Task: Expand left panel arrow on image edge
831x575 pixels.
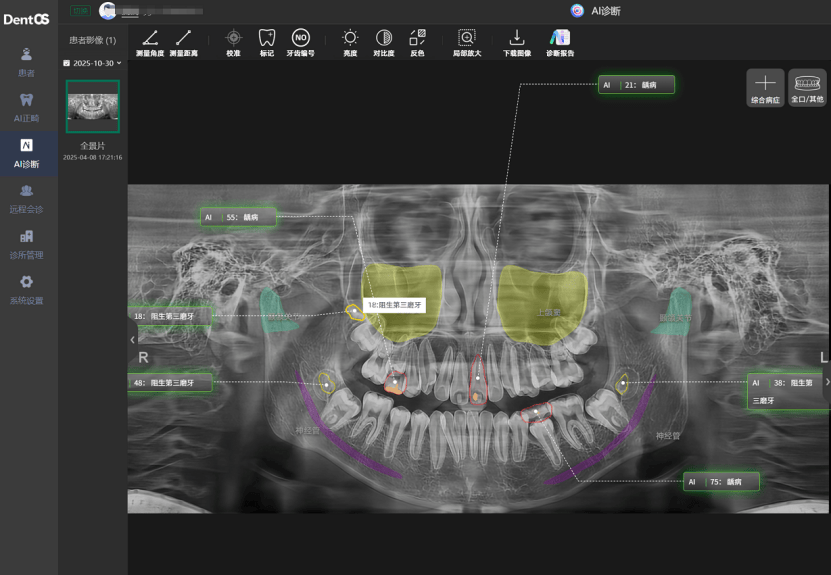Action: [x=133, y=340]
